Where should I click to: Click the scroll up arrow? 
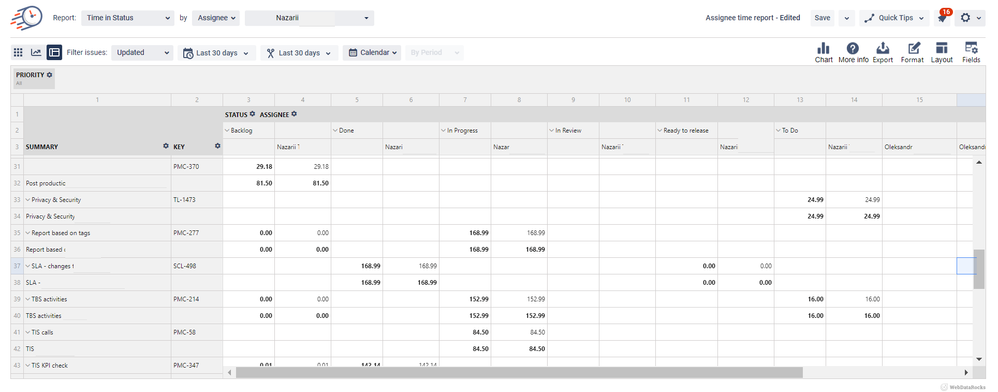click(x=980, y=163)
